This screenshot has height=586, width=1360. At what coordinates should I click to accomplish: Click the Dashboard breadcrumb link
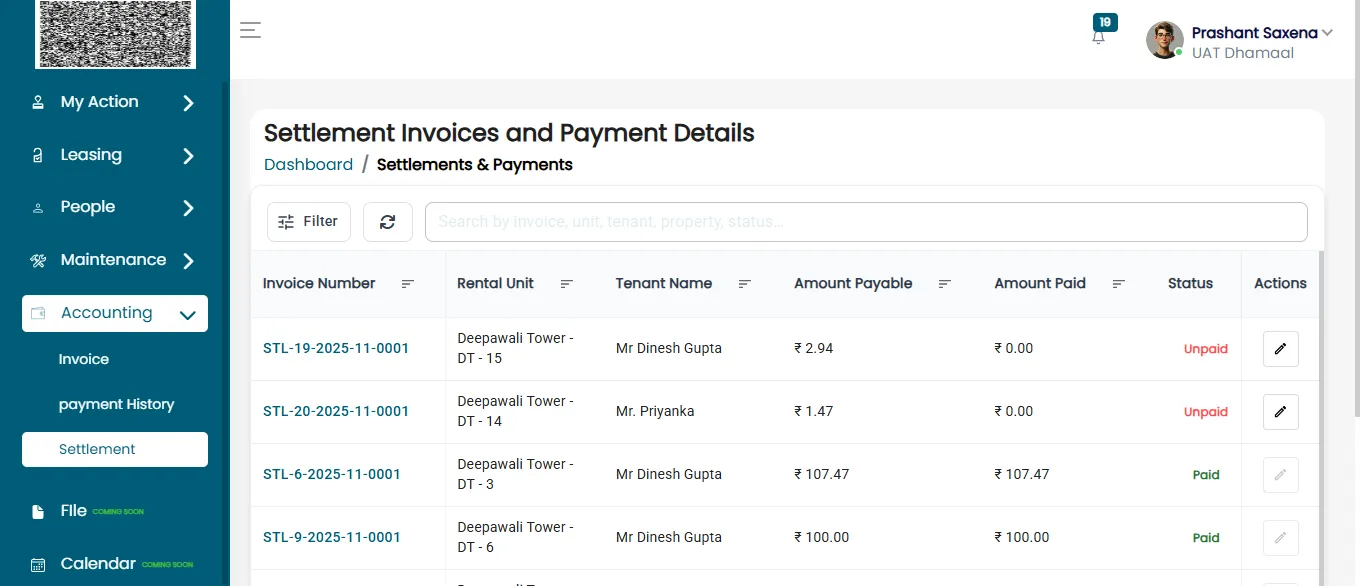coord(308,164)
